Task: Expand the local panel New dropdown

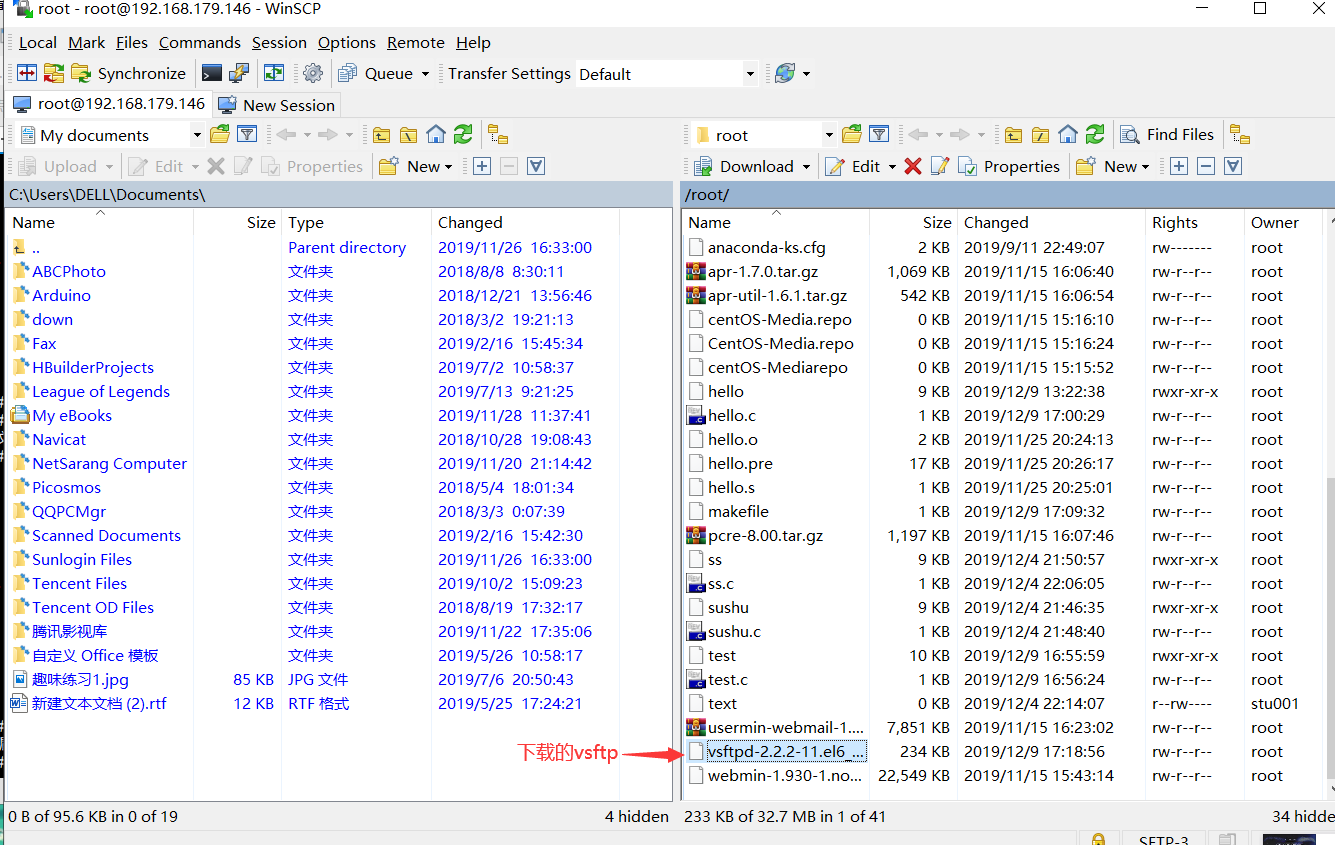Action: pyautogui.click(x=447, y=167)
